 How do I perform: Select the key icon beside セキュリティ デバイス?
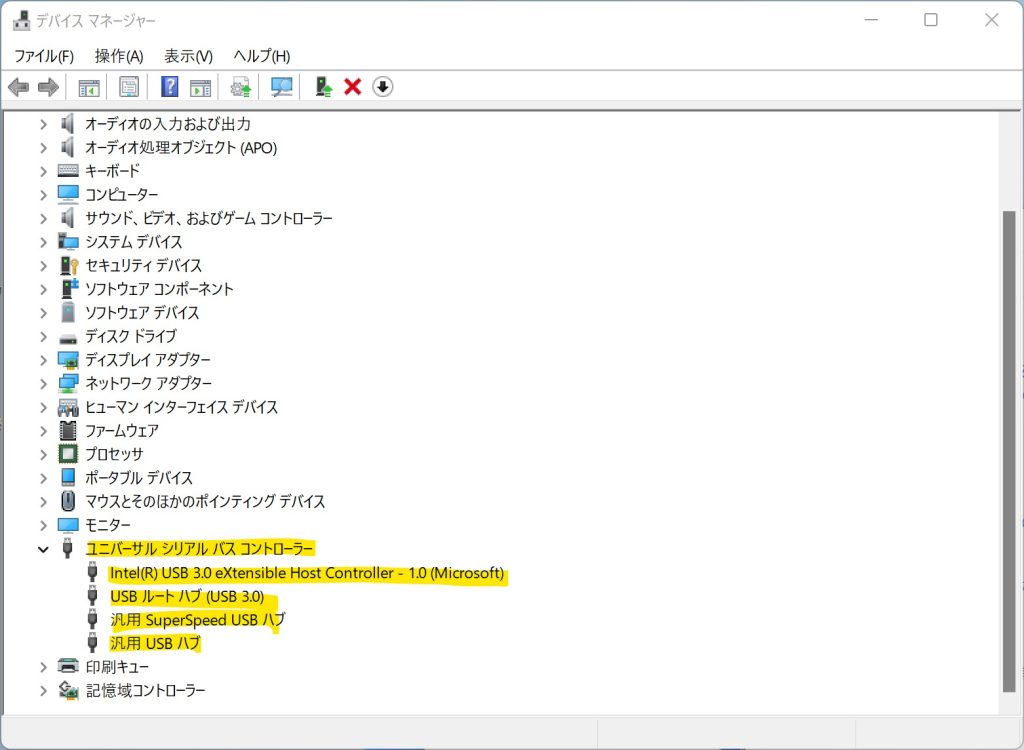click(69, 265)
